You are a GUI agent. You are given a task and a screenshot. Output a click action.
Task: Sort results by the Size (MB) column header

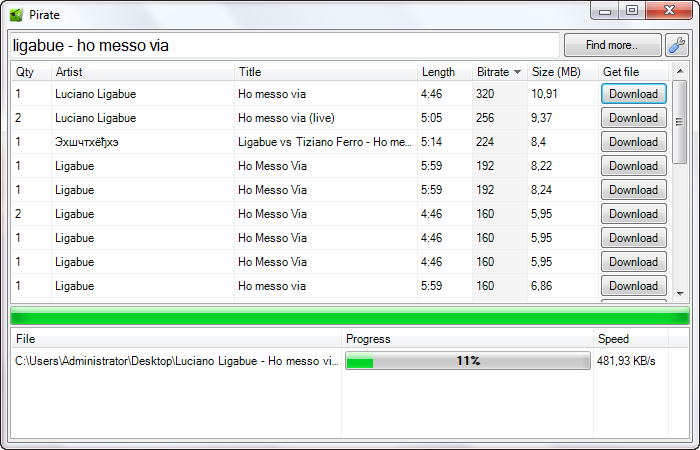click(563, 72)
